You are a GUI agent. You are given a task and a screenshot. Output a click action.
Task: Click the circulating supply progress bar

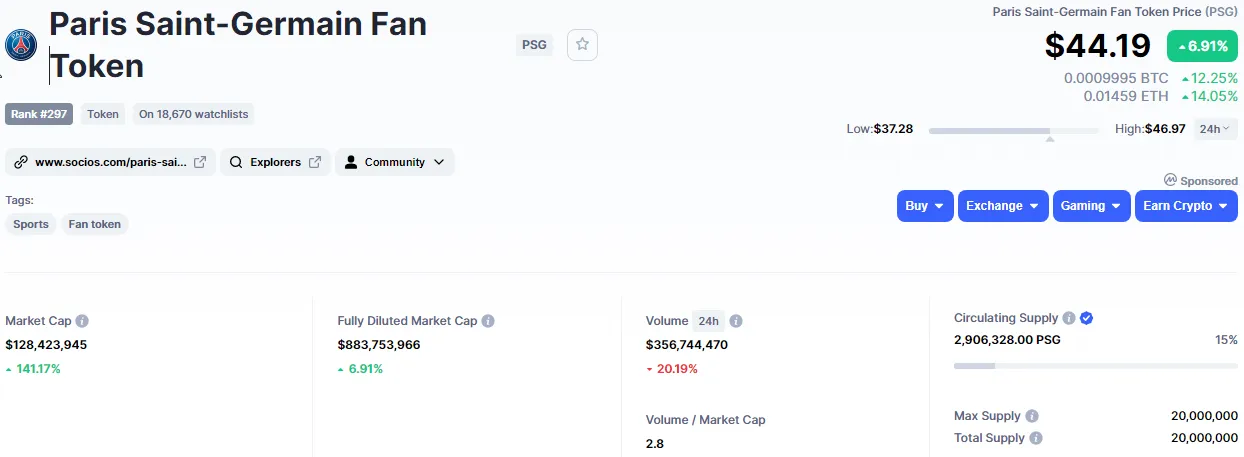1096,366
